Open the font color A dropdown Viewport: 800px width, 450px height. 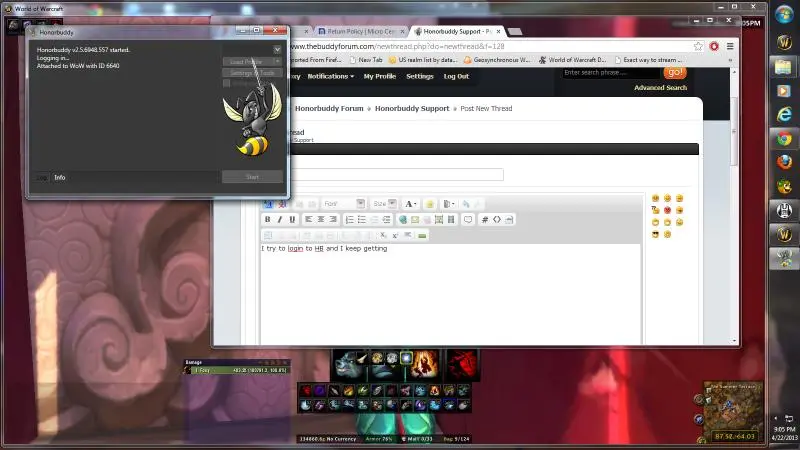click(411, 204)
